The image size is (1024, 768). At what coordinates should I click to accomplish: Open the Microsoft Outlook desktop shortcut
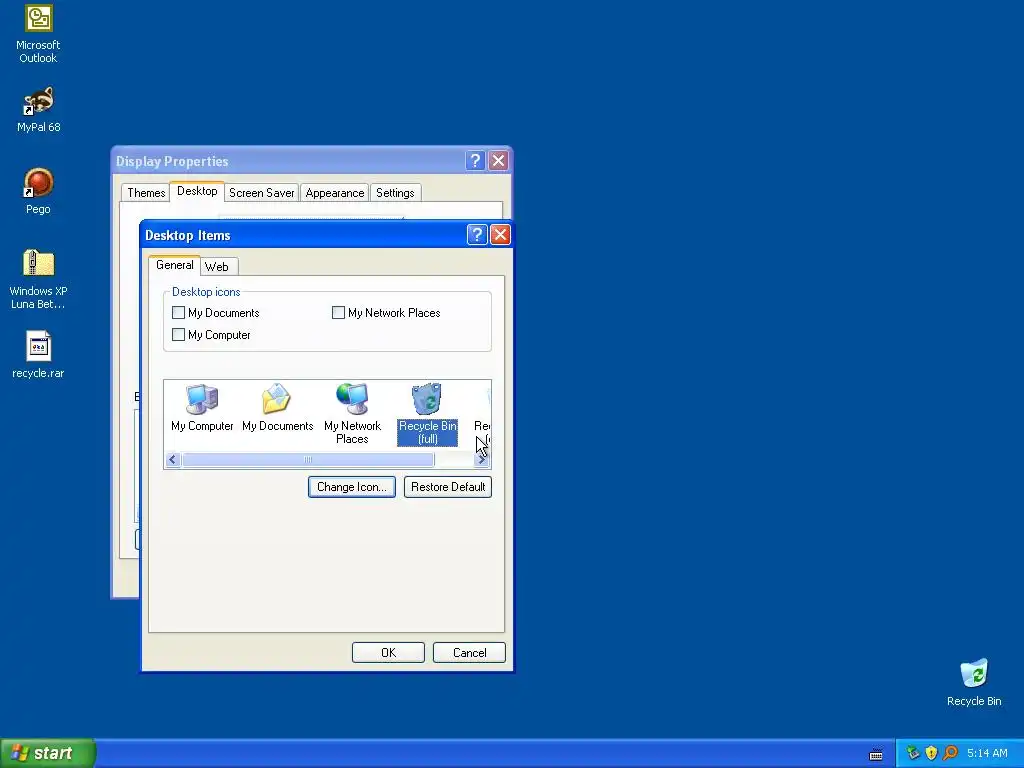click(38, 34)
